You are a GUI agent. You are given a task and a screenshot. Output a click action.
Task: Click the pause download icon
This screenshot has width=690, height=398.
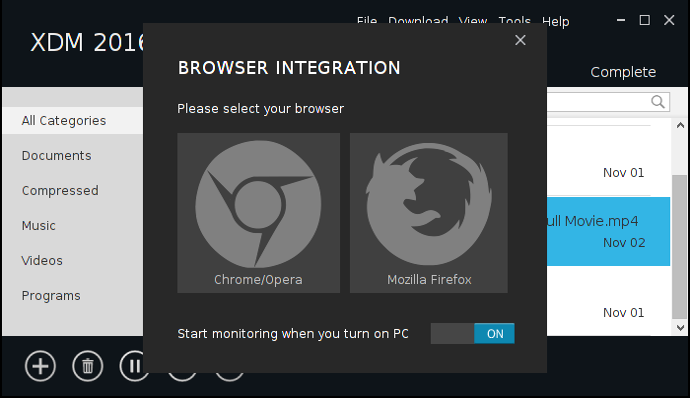pos(133,366)
